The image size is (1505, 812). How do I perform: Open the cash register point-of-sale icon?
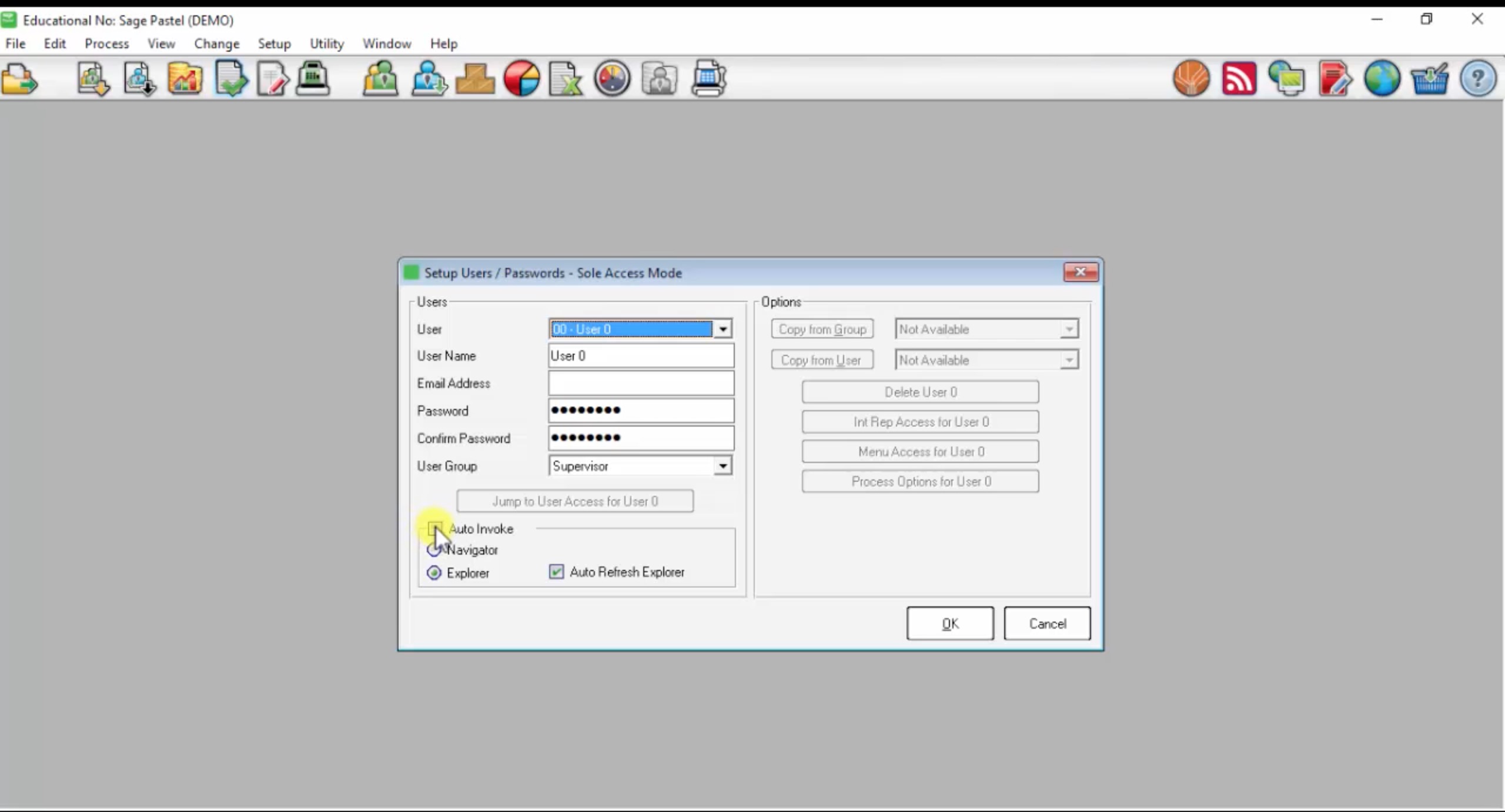pyautogui.click(x=313, y=78)
